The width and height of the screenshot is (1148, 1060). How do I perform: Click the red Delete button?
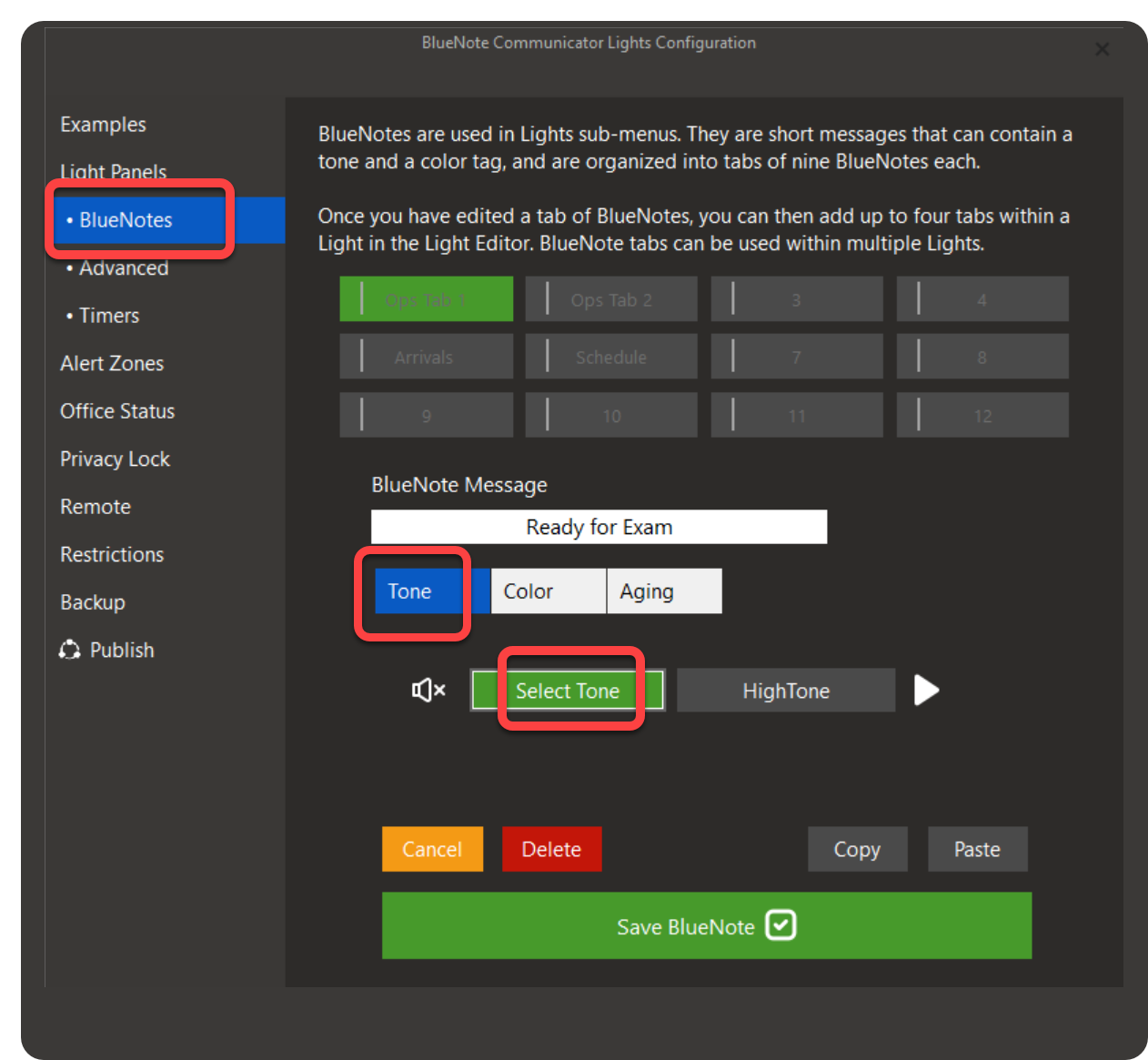point(551,849)
